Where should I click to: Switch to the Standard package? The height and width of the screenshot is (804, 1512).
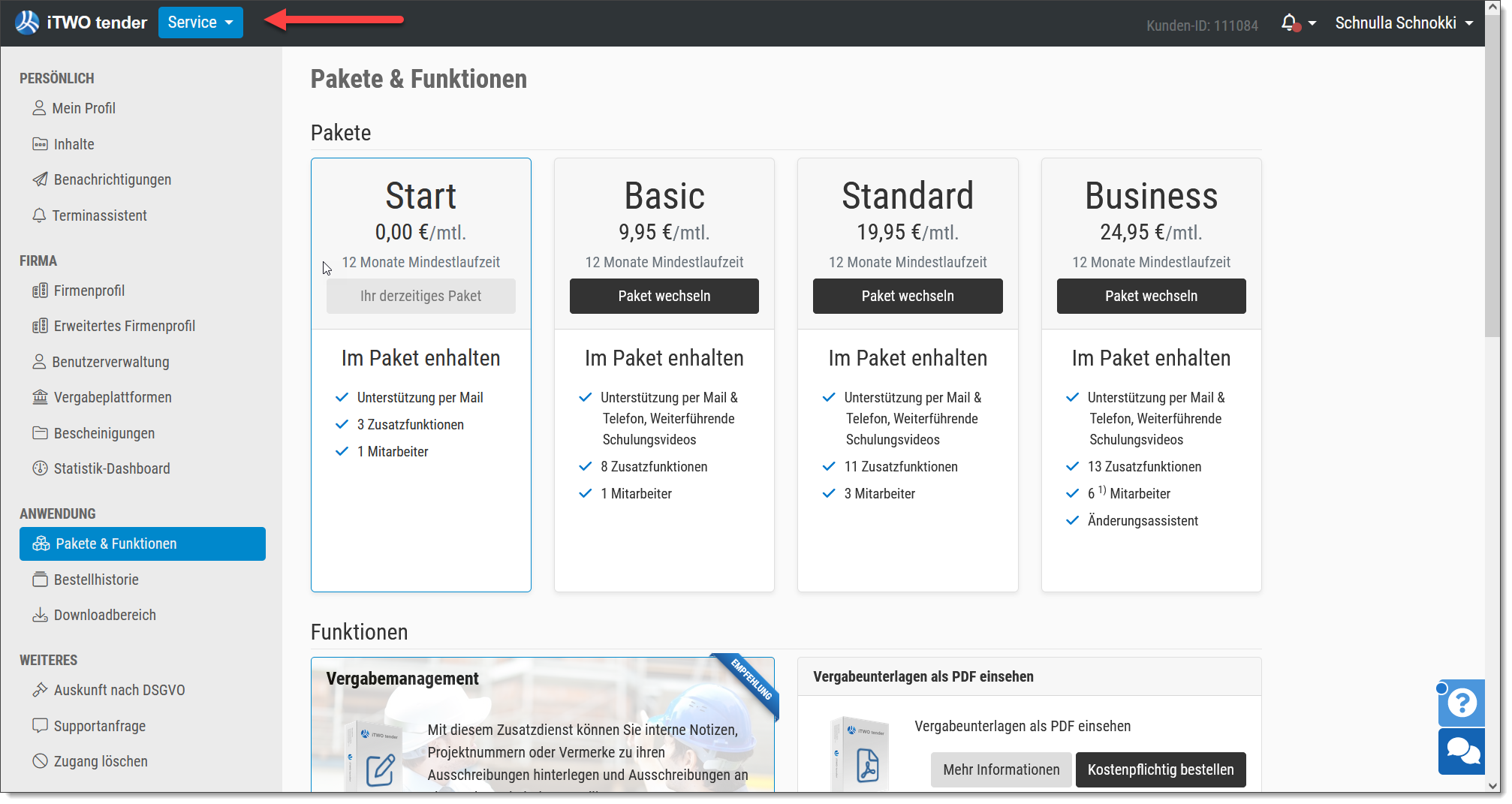coord(908,296)
